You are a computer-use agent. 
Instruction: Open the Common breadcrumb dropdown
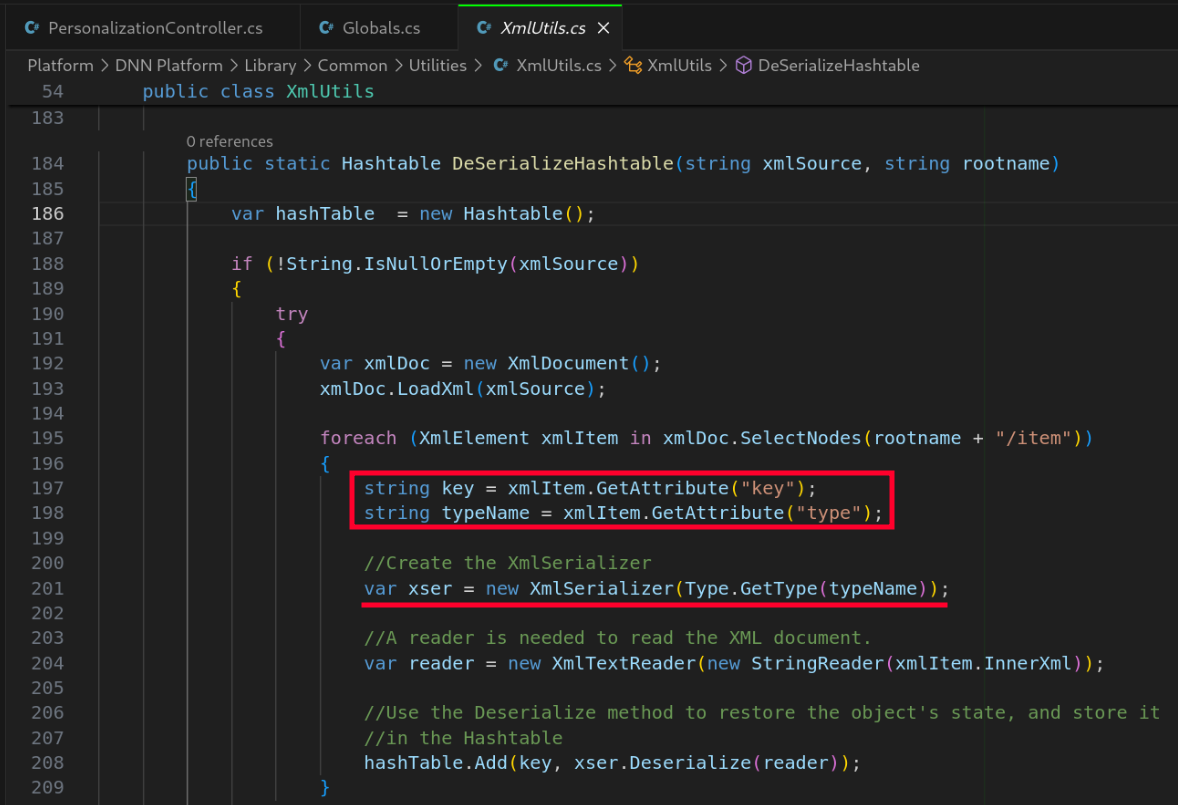pyautogui.click(x=352, y=65)
